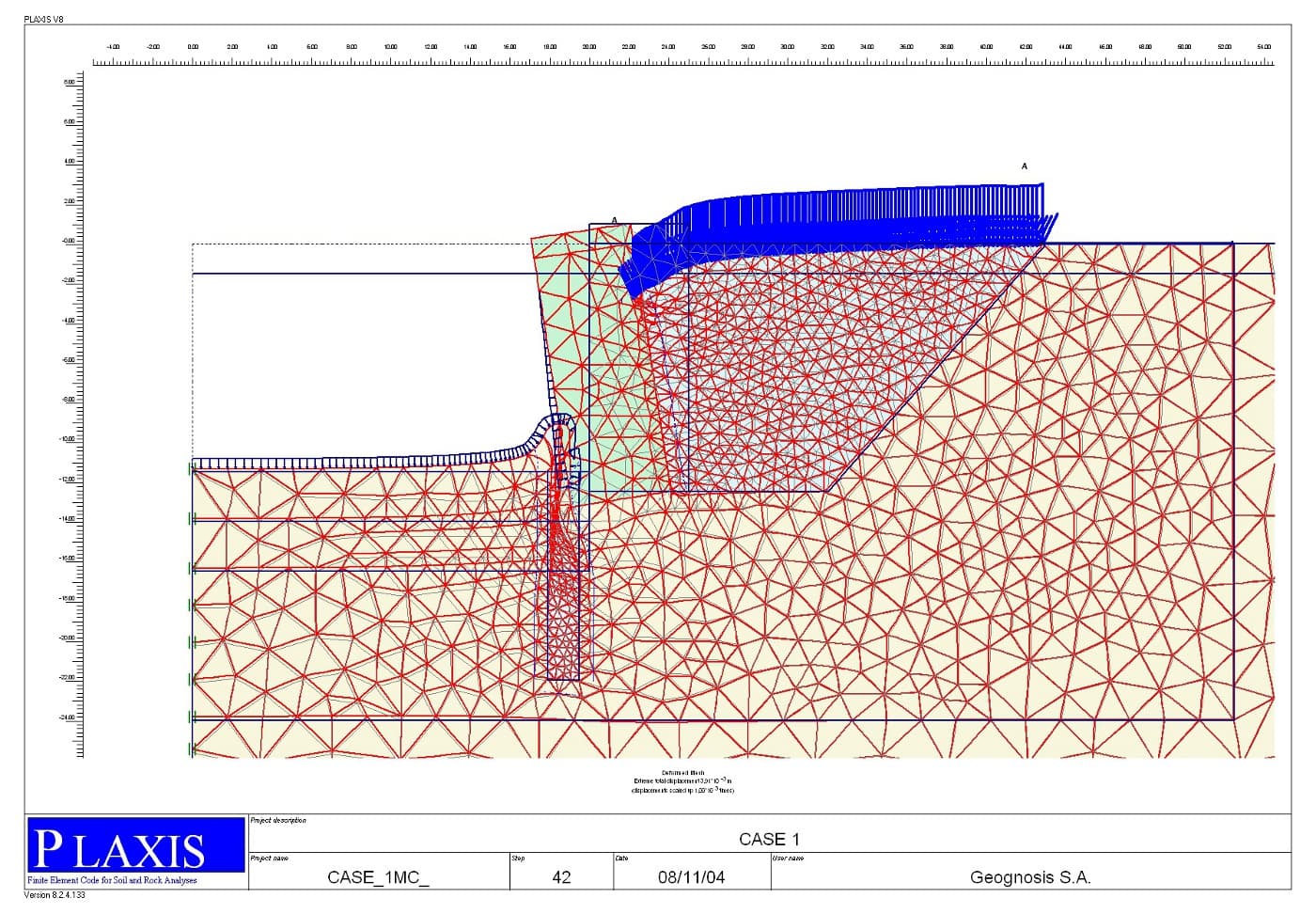1316x914 pixels.
Task: Click the User name field label
Action: coord(788,858)
